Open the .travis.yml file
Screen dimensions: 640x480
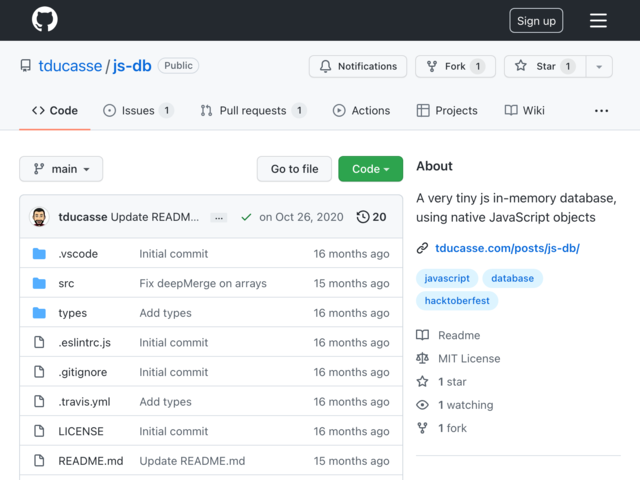84,402
